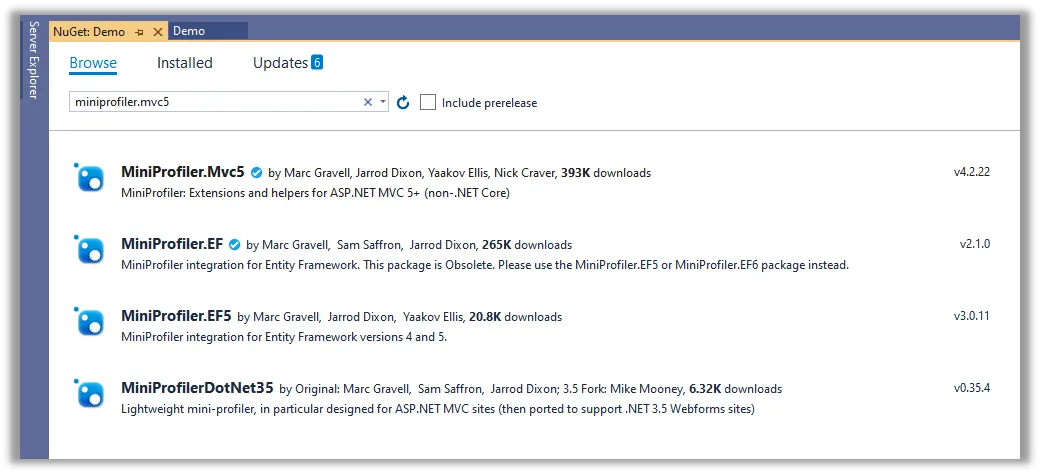
Task: Pin the NuGet: Demo tab
Action: click(139, 32)
